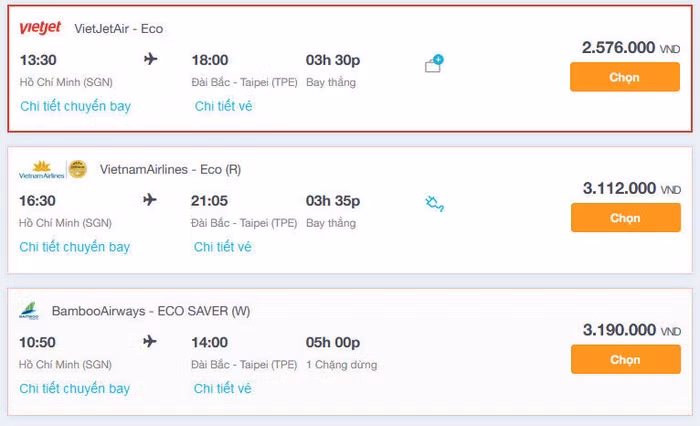
Task: Open Chi tiết chuyến bay for BambooAirways flight
Action: tap(75, 389)
